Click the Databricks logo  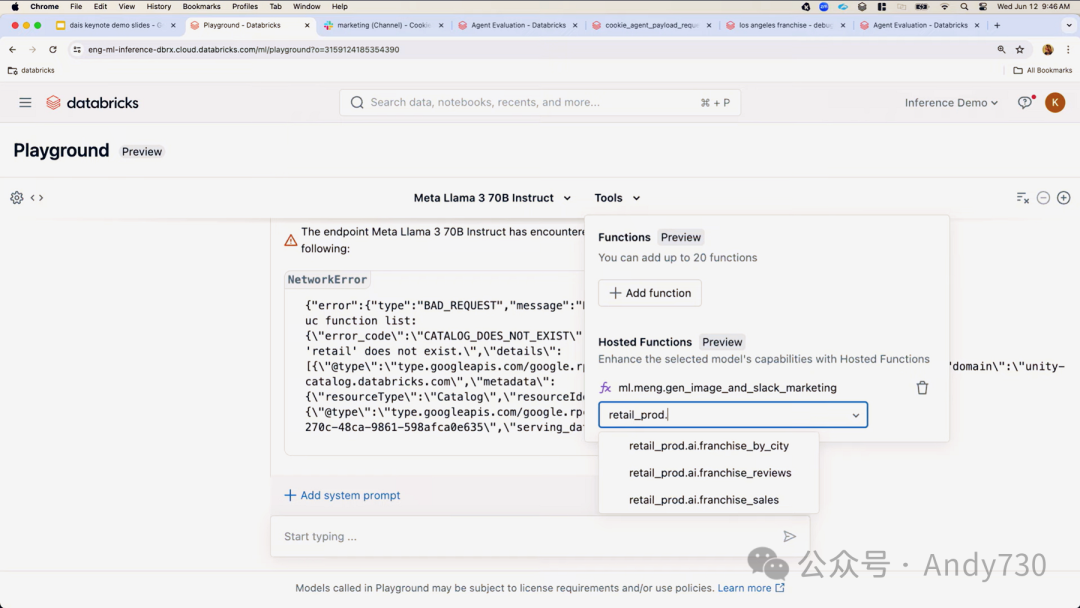[92, 103]
